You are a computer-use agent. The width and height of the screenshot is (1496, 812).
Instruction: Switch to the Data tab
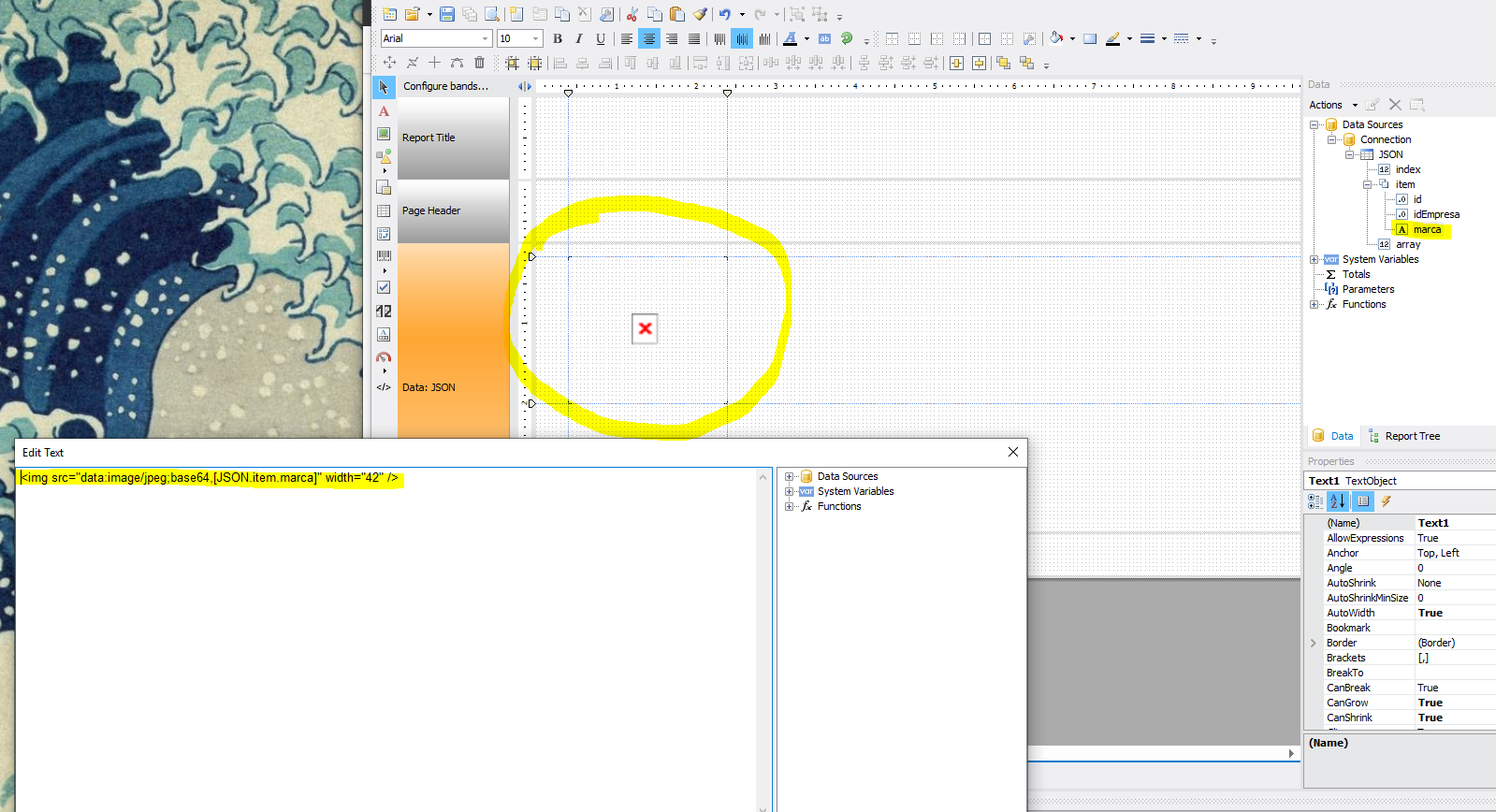1333,436
